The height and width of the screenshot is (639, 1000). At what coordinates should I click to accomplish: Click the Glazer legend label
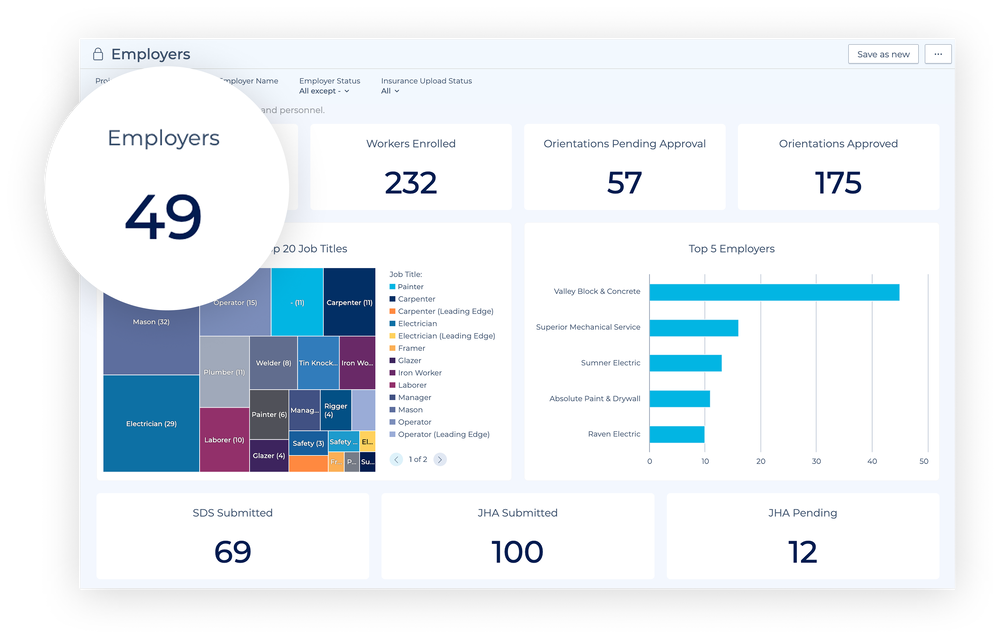pos(412,360)
